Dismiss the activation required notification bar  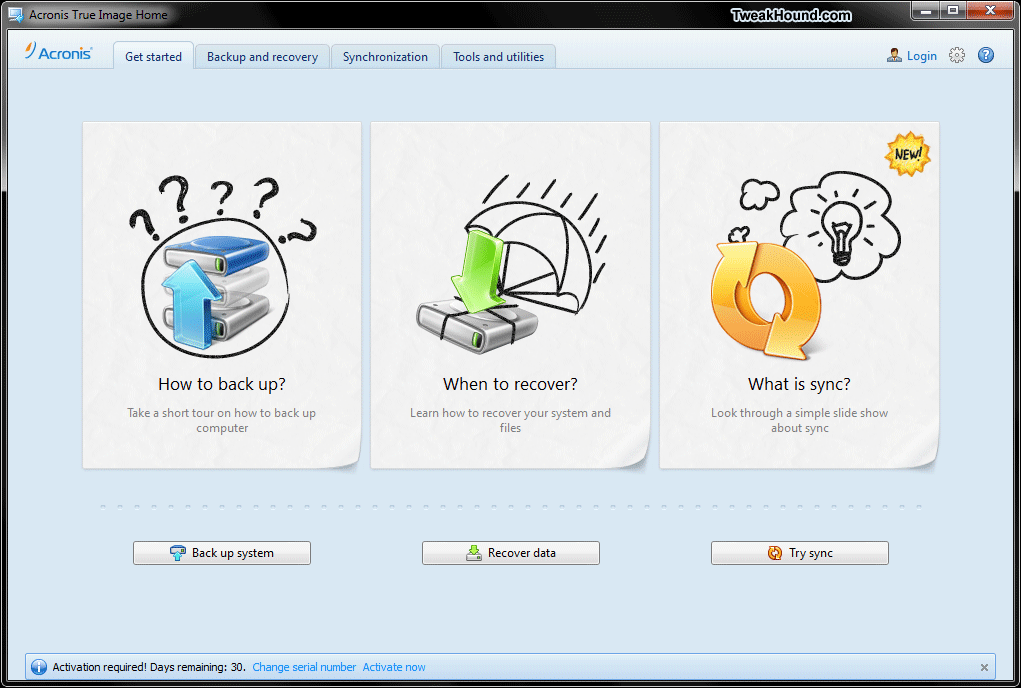pyautogui.click(x=984, y=667)
